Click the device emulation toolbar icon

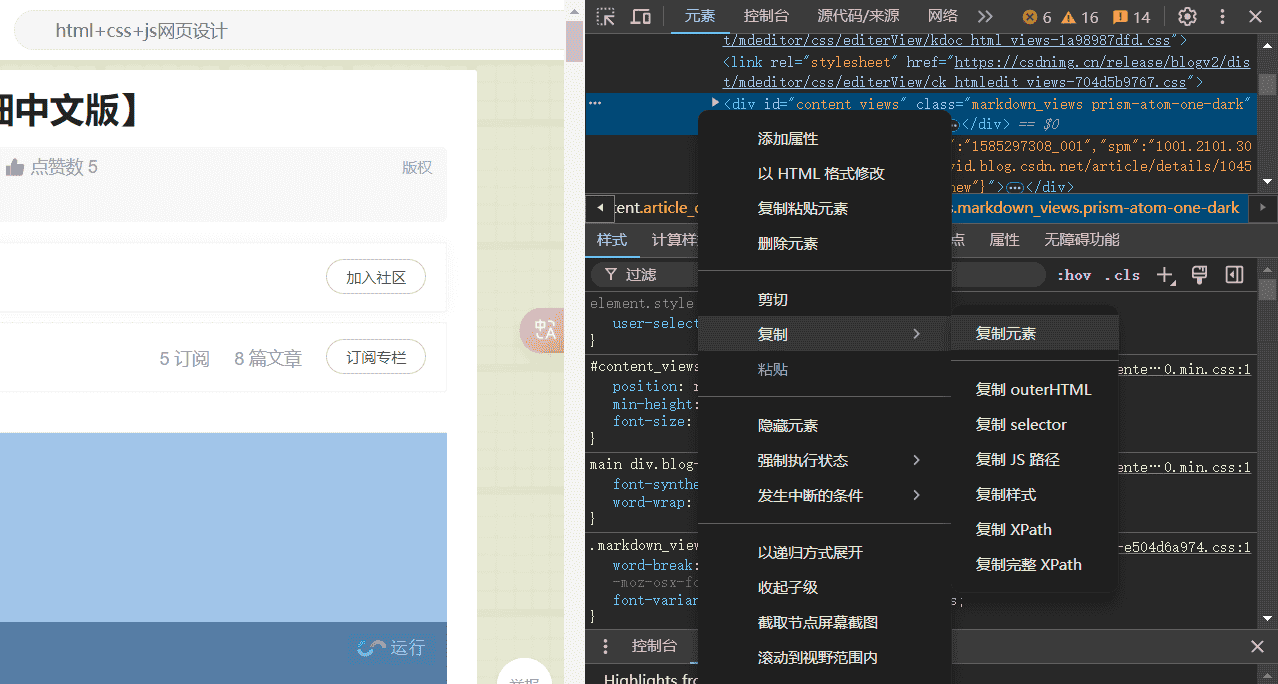[640, 16]
